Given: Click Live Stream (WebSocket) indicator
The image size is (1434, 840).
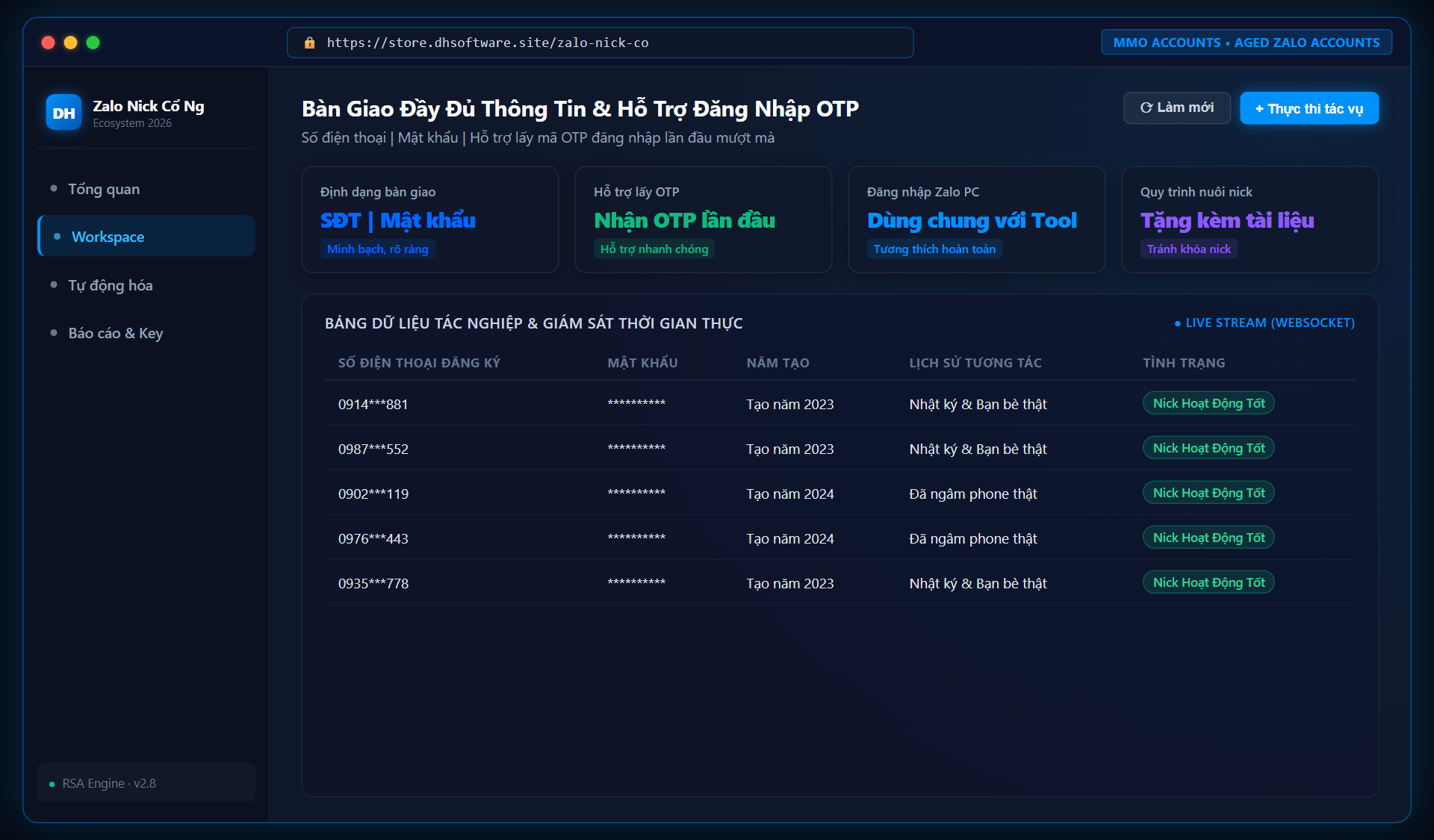Looking at the screenshot, I should (1264, 323).
